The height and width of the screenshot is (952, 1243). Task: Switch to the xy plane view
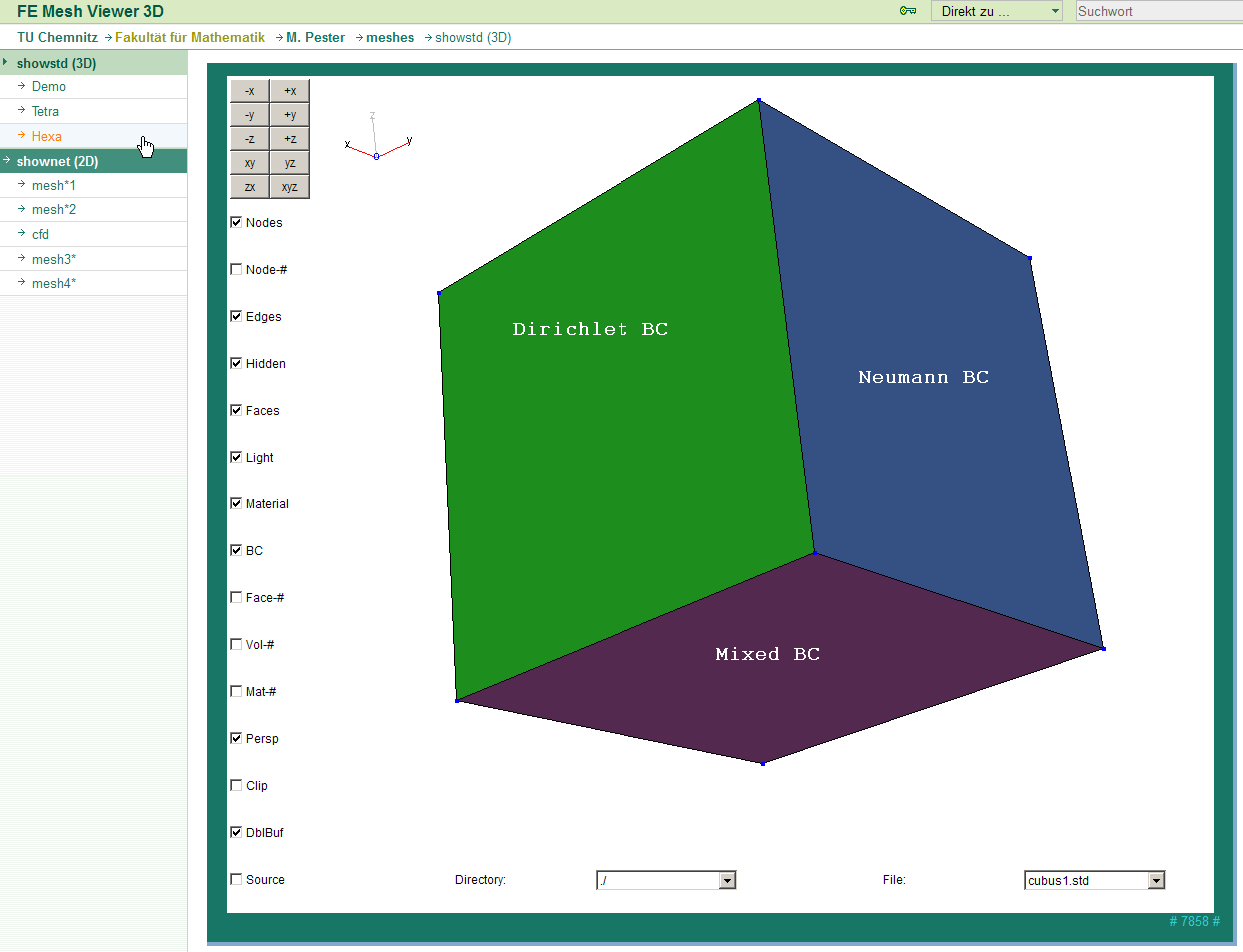249,163
